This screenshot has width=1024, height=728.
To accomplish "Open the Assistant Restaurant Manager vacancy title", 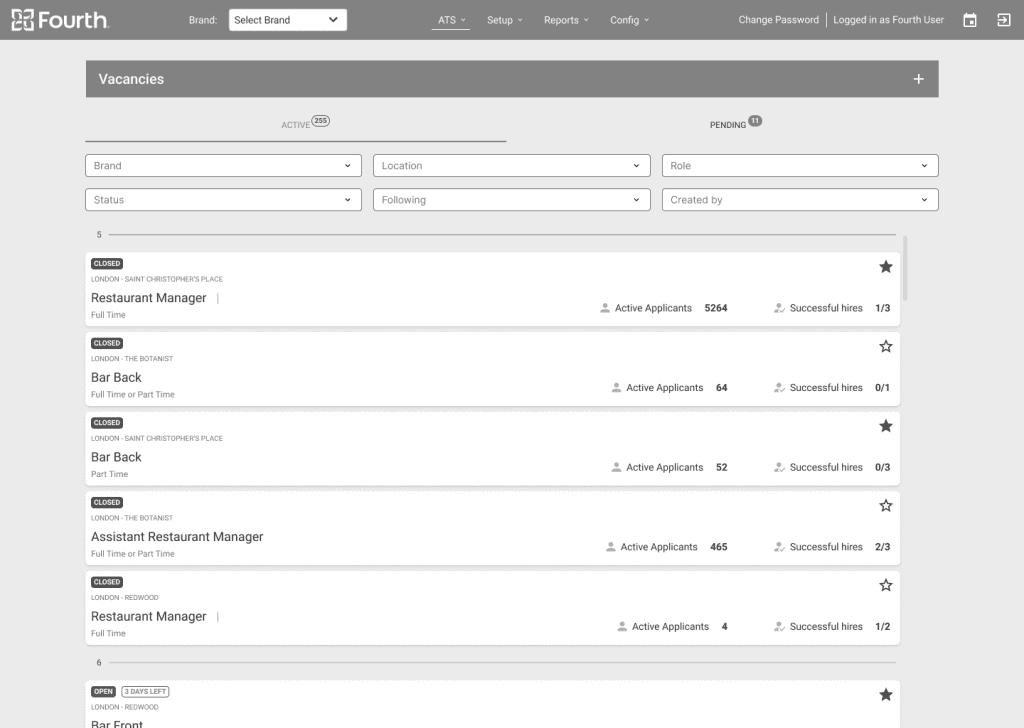I will pos(177,537).
